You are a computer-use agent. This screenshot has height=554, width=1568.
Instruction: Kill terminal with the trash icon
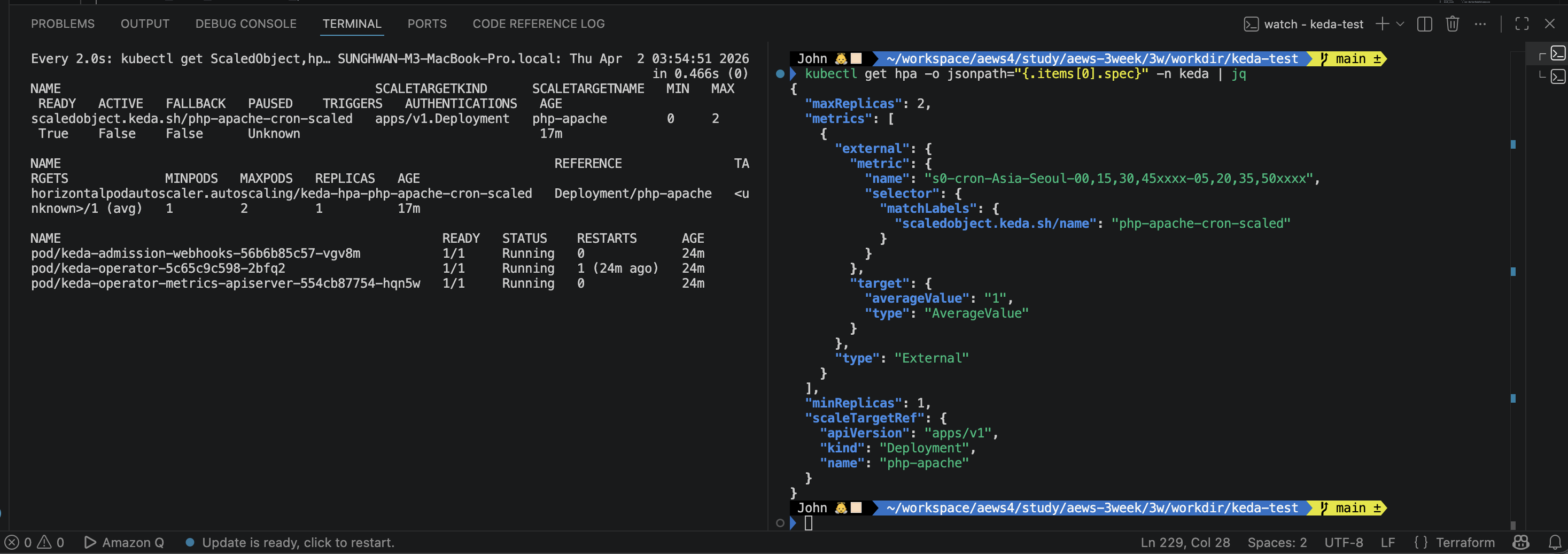tap(1453, 24)
